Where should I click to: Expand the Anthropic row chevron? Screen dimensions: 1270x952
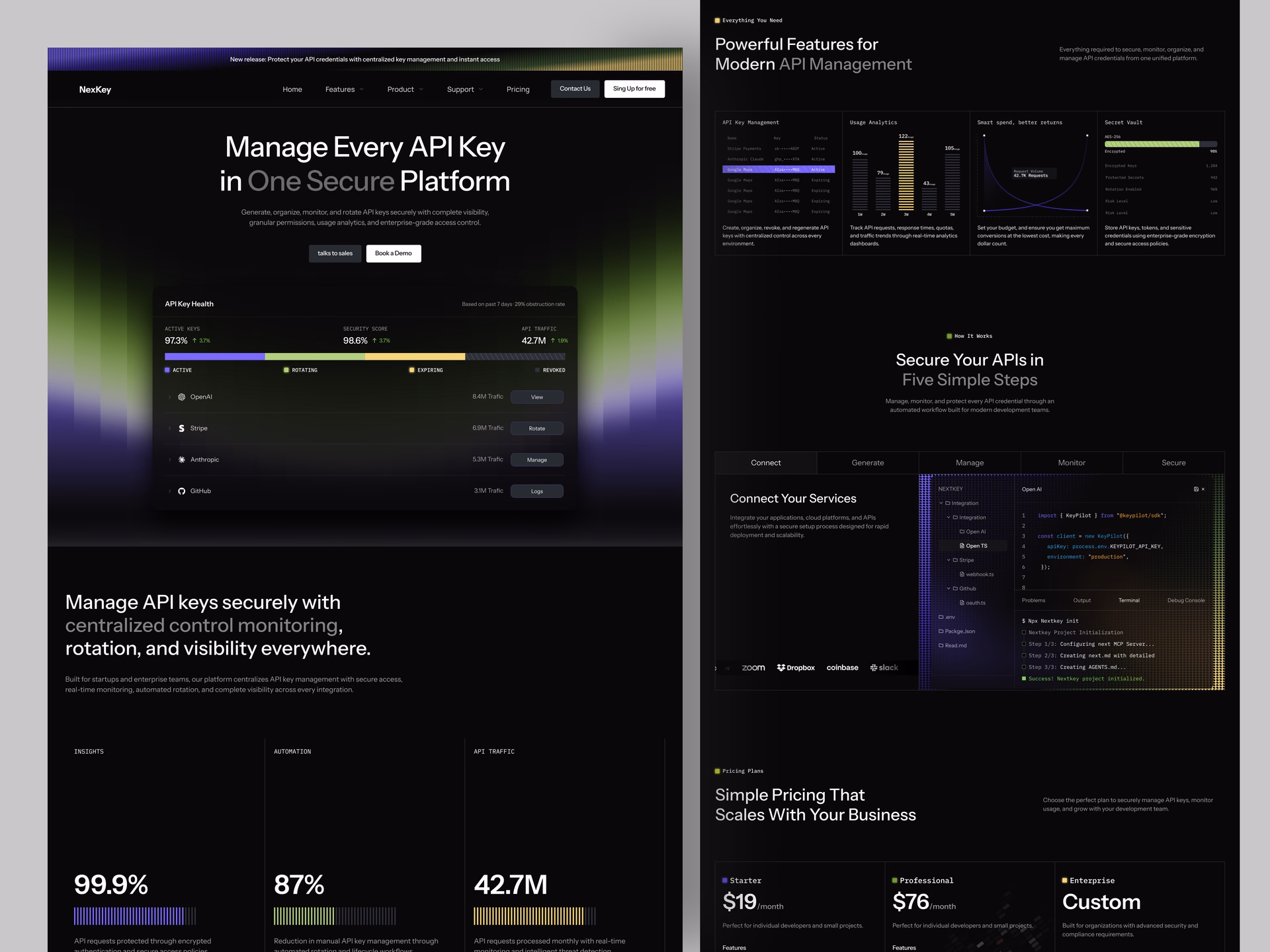(x=169, y=459)
